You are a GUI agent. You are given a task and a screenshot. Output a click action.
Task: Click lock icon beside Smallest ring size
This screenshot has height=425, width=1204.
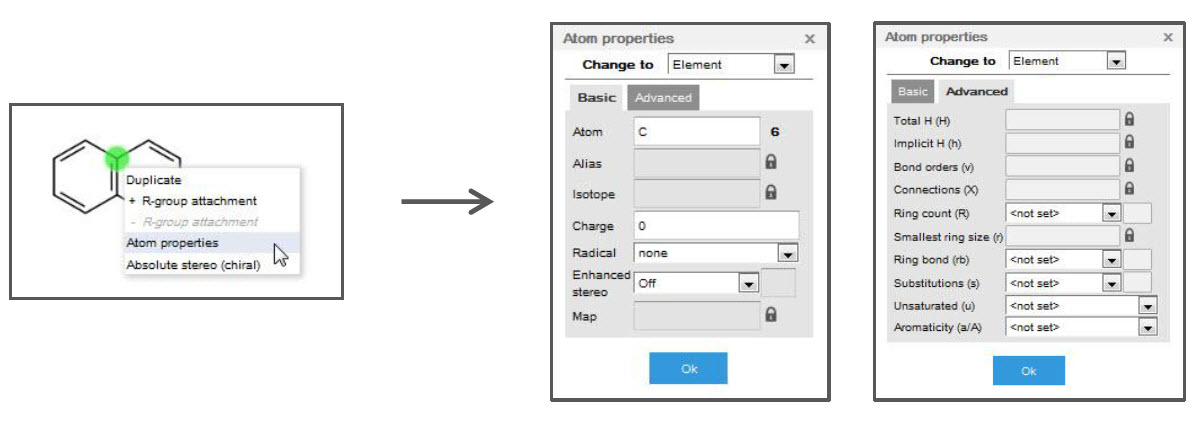[x=1129, y=236]
